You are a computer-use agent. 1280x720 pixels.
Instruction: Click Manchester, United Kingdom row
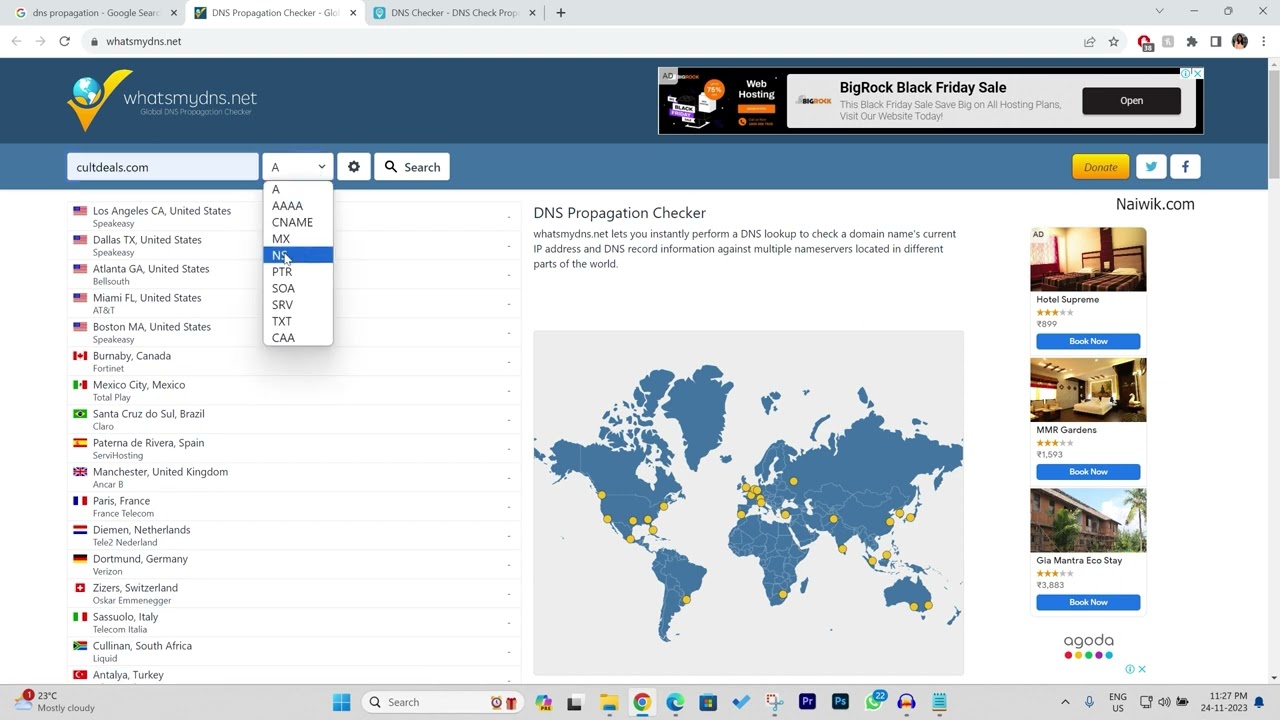click(x=294, y=478)
